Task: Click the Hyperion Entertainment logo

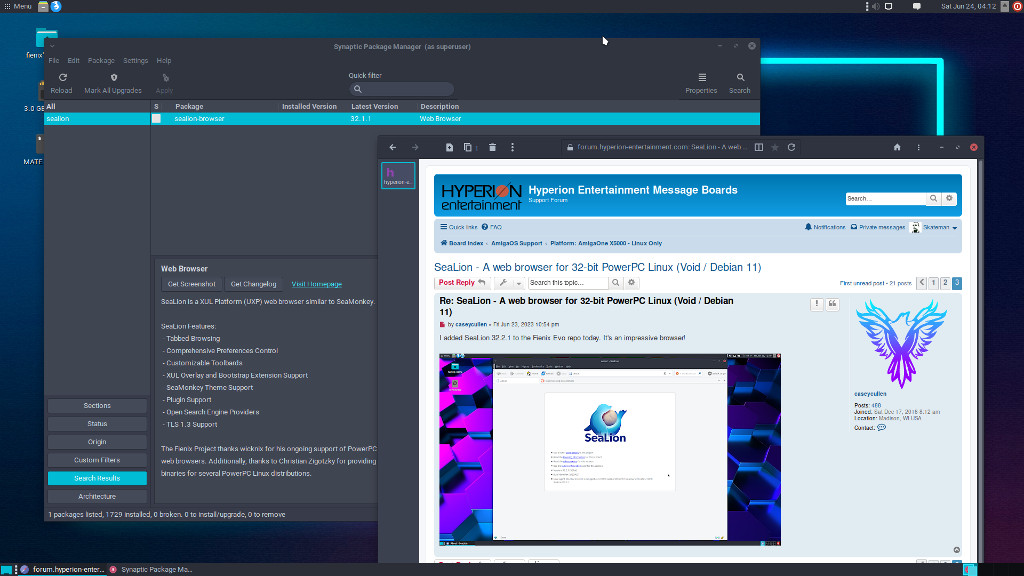Action: 481,197
